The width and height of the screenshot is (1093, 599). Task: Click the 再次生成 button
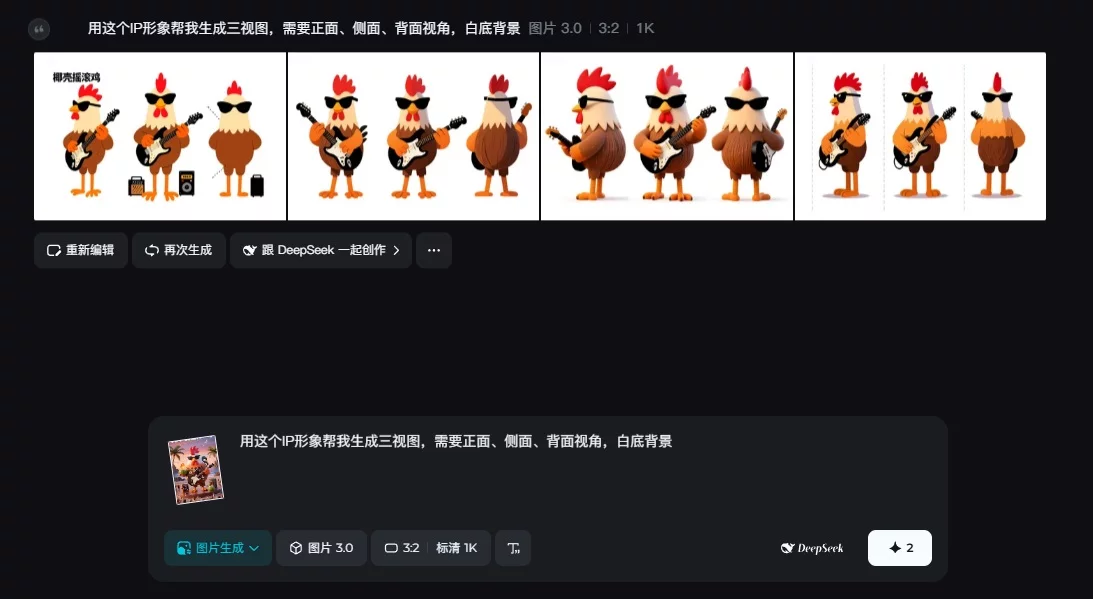tap(178, 250)
